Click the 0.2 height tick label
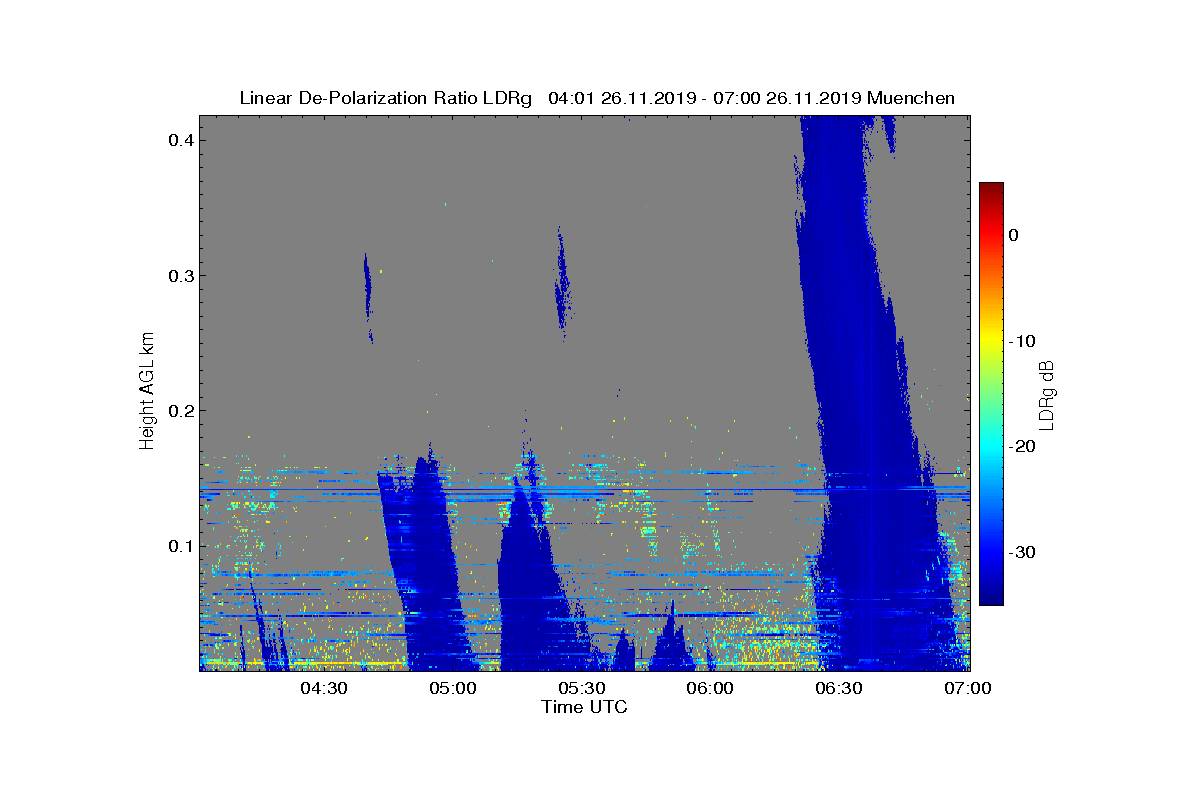Image resolution: width=1200 pixels, height=800 pixels. tap(179, 410)
